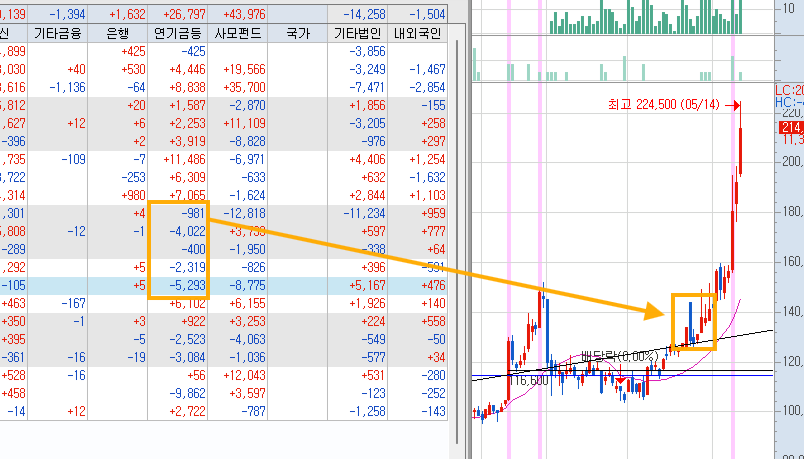The width and height of the screenshot is (804, 460).
Task: Click the +980 cell under 은행
Action: pyautogui.click(x=133, y=195)
